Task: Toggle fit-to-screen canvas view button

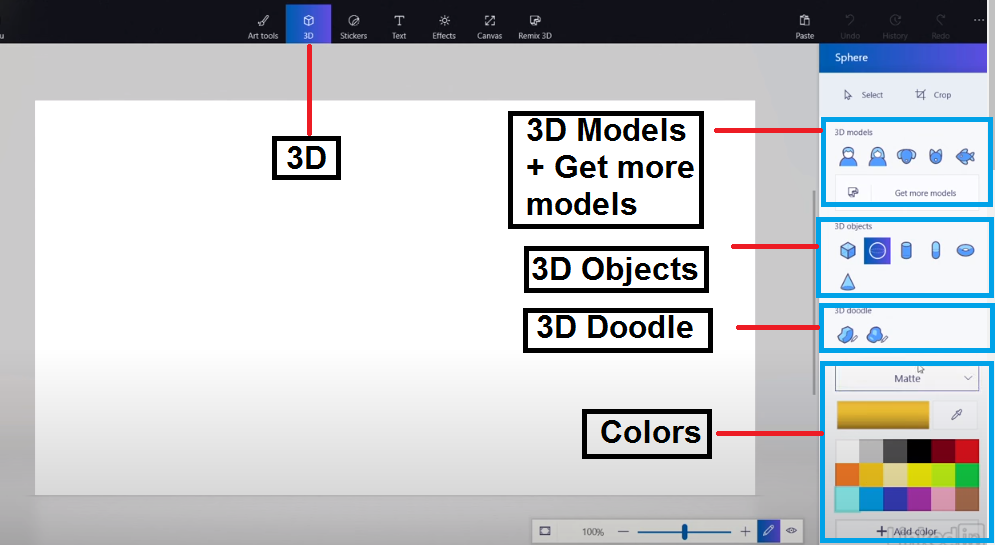Action: (x=545, y=531)
